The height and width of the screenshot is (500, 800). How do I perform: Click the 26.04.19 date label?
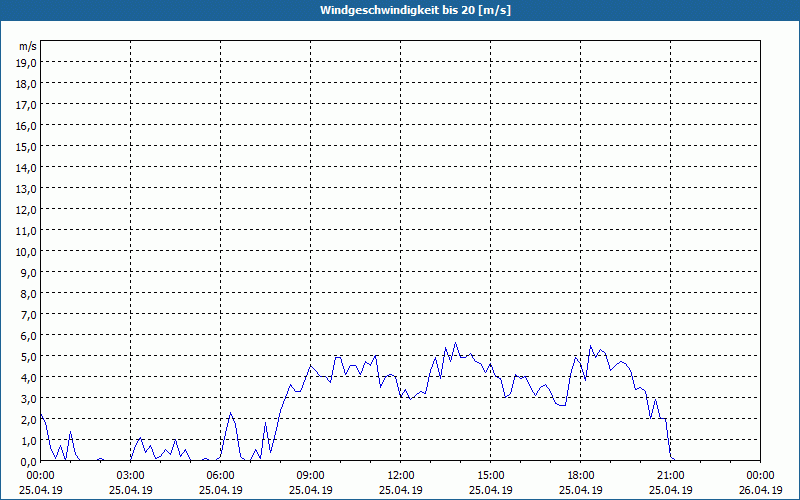[x=761, y=490]
